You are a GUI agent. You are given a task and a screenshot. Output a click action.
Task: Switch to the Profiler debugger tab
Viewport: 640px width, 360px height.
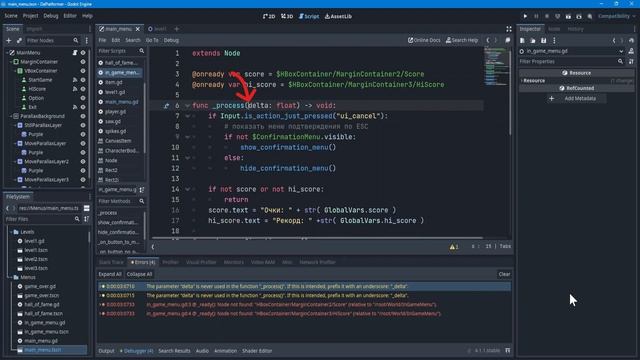click(x=171, y=262)
